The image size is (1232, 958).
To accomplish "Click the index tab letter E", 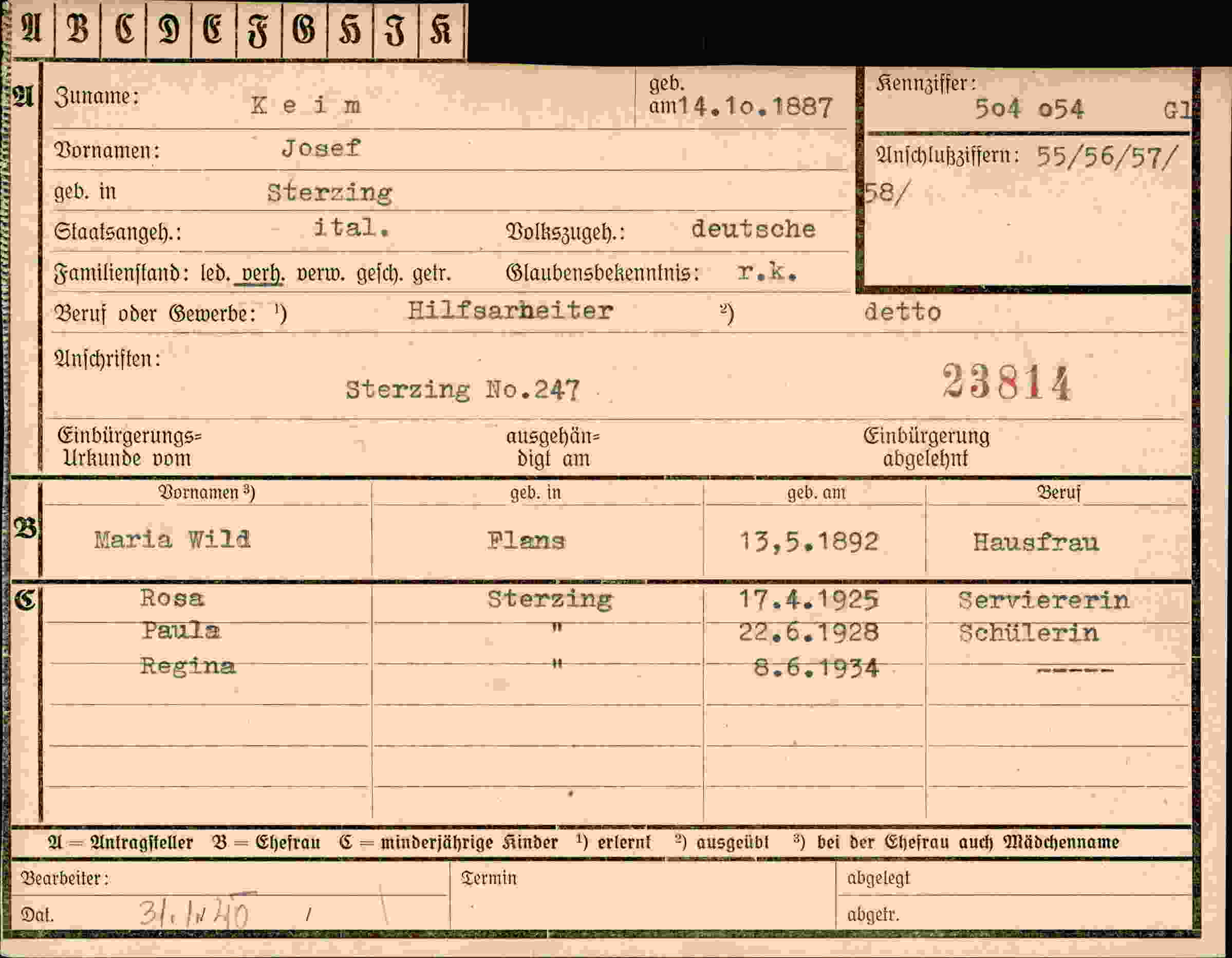I will [x=214, y=29].
